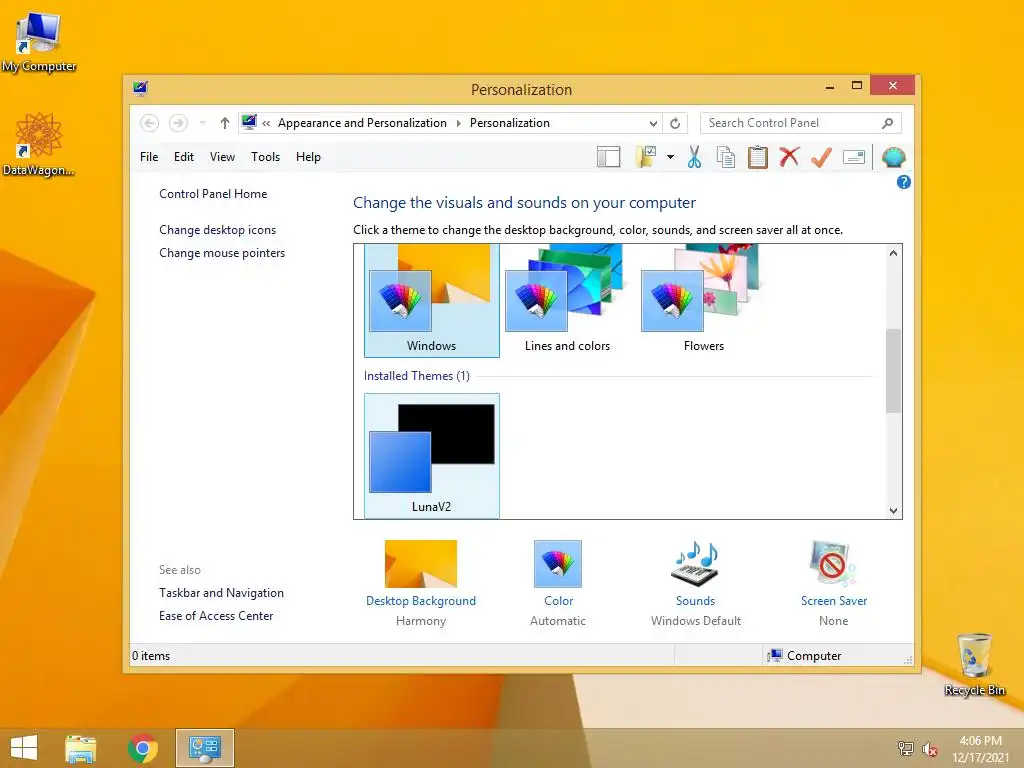Click the theme list scroll down arrow
Viewport: 1024px width, 768px height.
click(893, 511)
